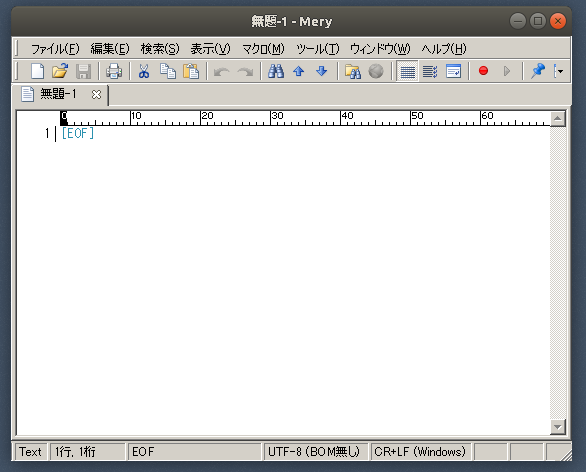Open the ファイル(F) menu

pos(55,49)
